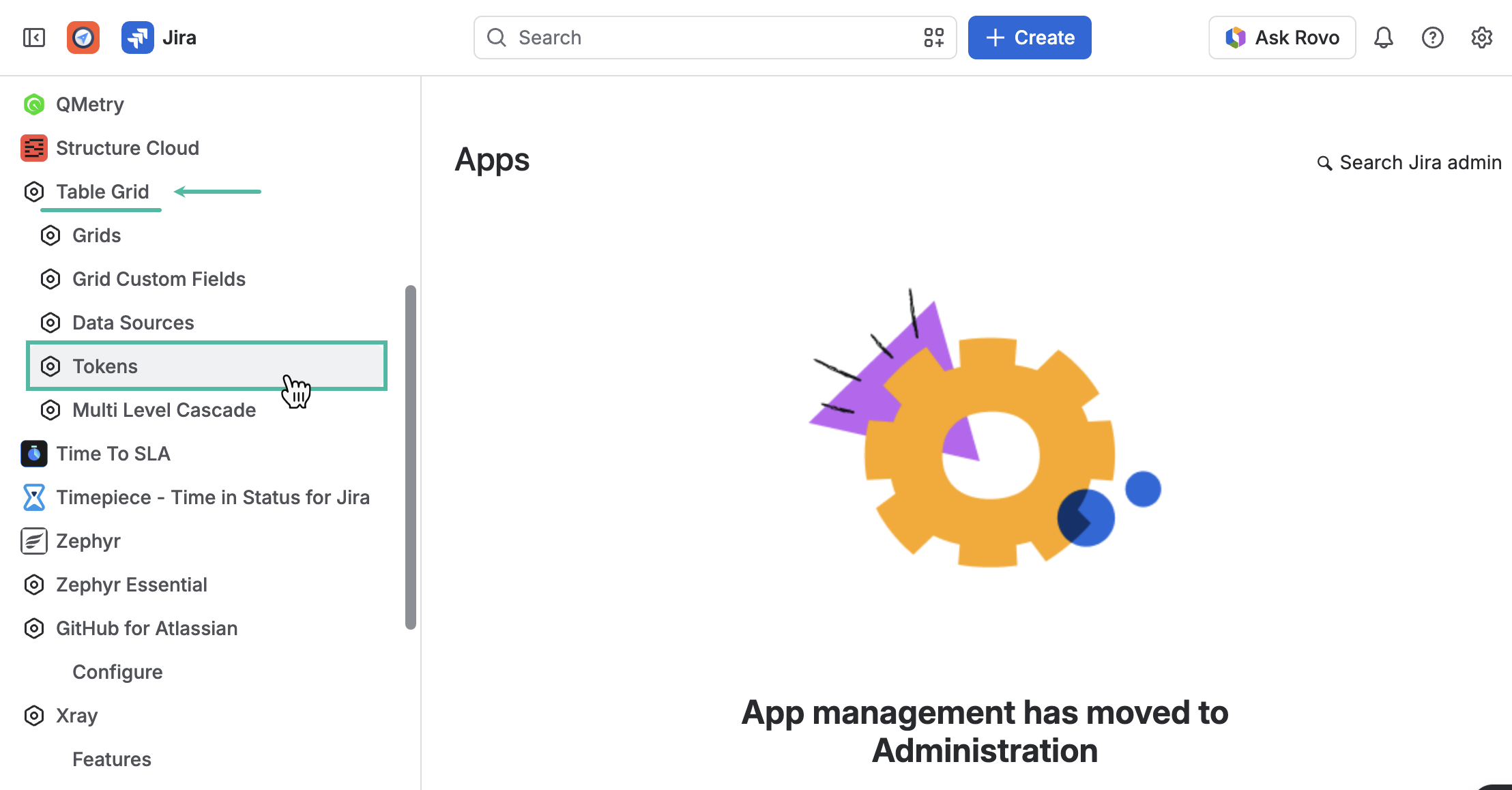Open the notifications bell
Viewport: 1512px width, 790px height.
point(1384,38)
